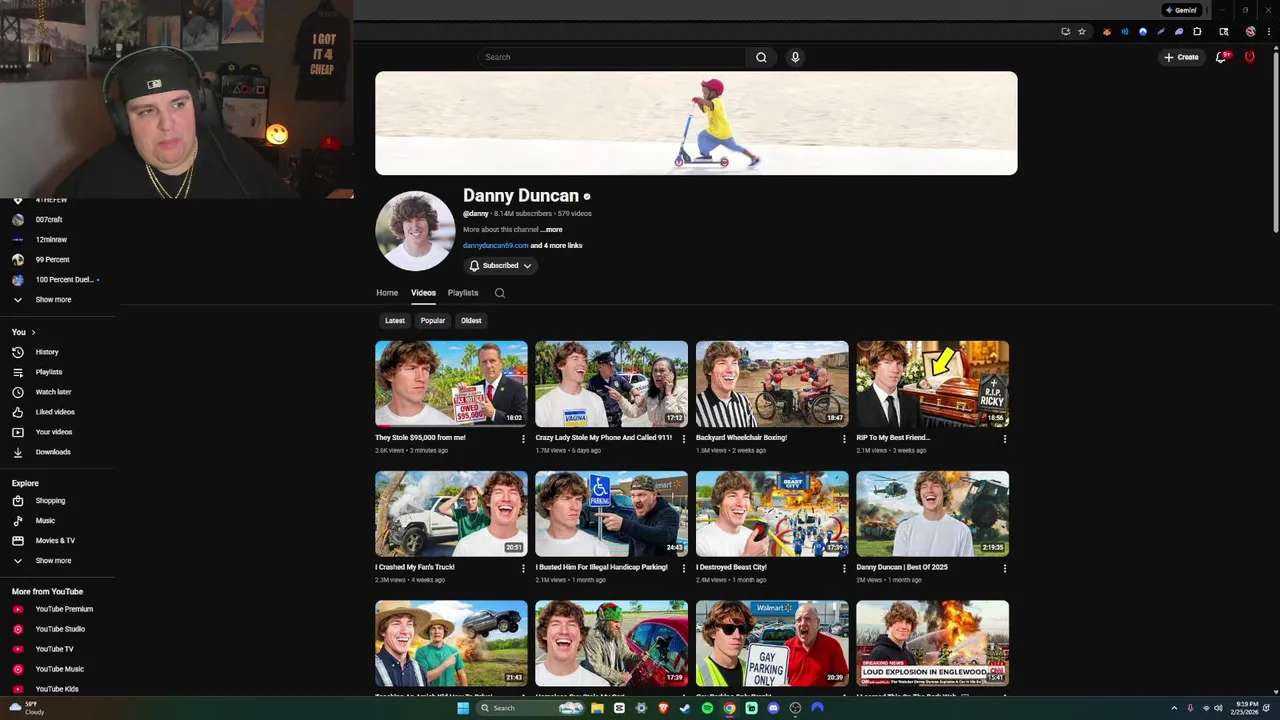This screenshot has width=1280, height=720.
Task: Activate voice search microphone icon
Action: (x=795, y=57)
